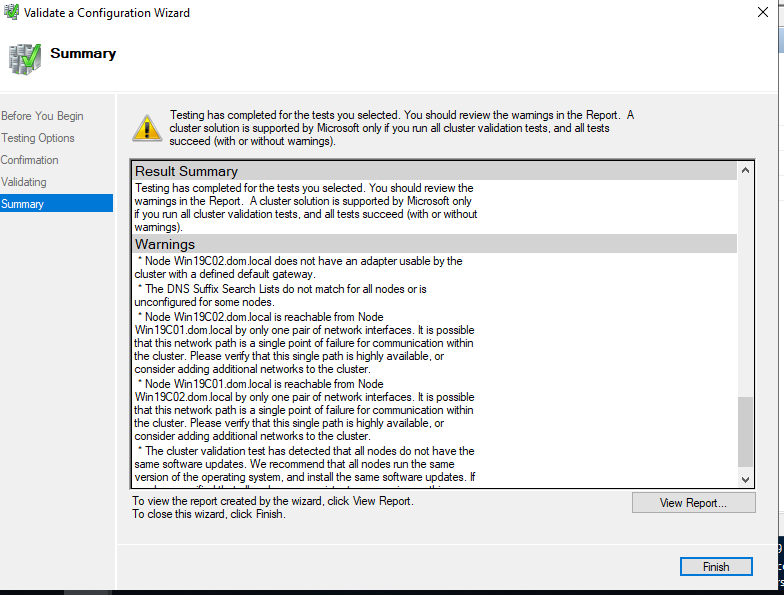Go to the Before You Begin step

click(x=42, y=116)
